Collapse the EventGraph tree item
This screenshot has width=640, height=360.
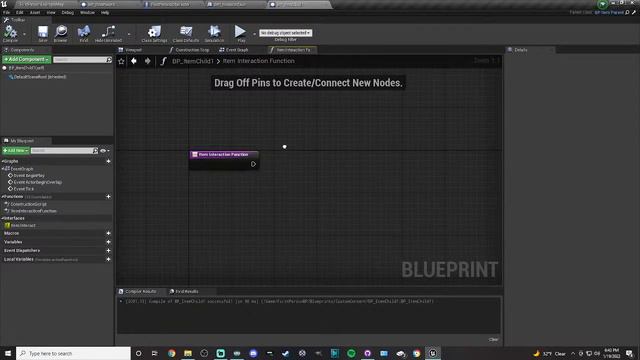pos(3,169)
